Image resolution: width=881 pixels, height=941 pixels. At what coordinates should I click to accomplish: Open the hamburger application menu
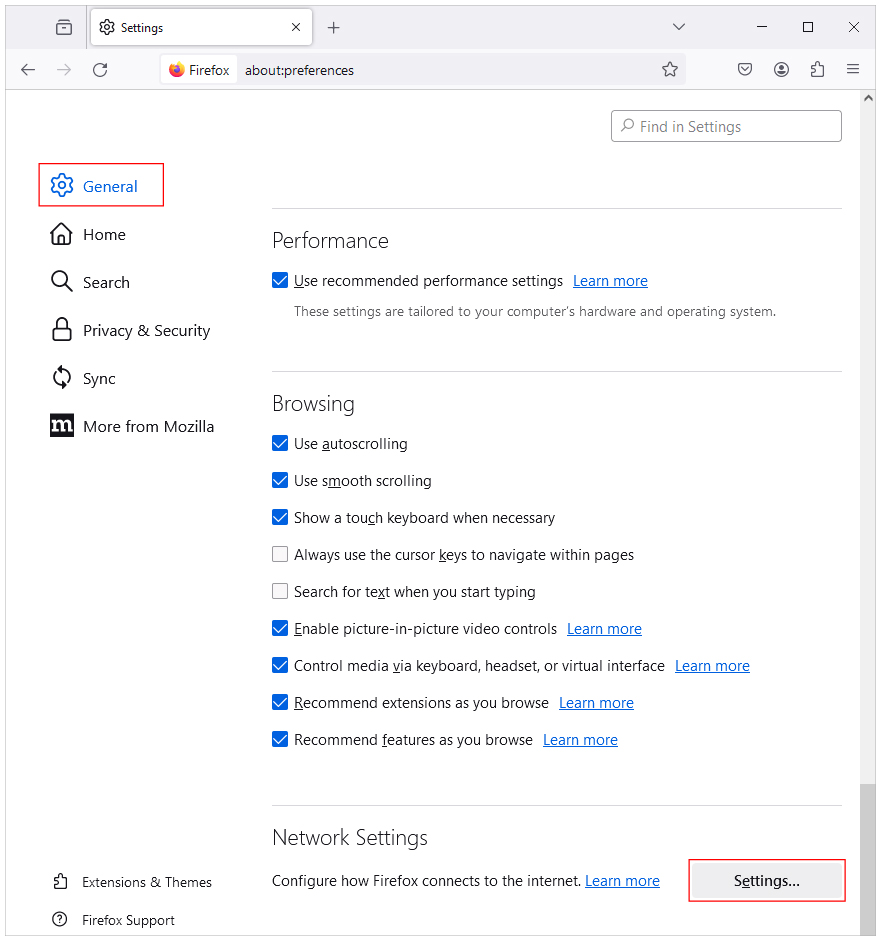(853, 69)
